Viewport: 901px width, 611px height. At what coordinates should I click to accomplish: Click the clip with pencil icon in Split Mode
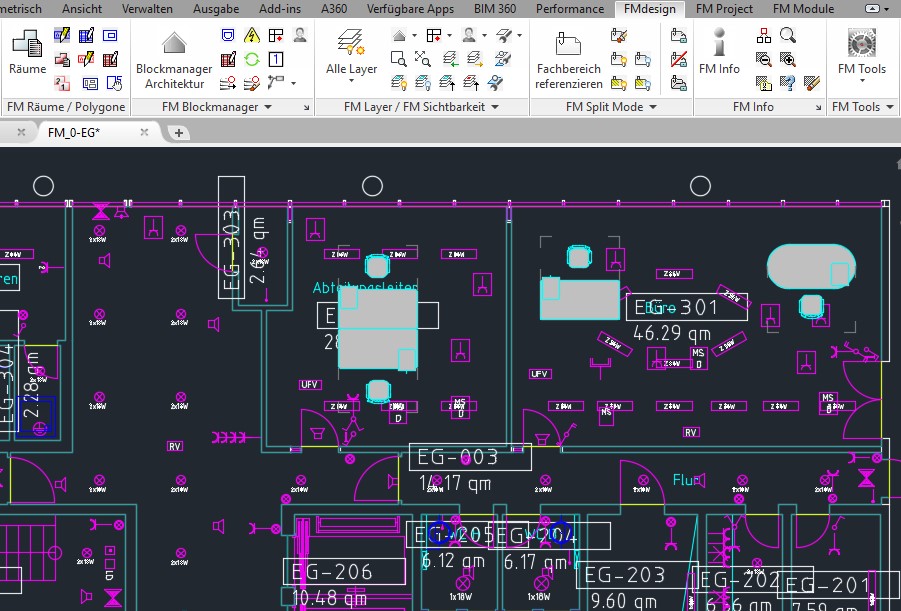click(618, 36)
